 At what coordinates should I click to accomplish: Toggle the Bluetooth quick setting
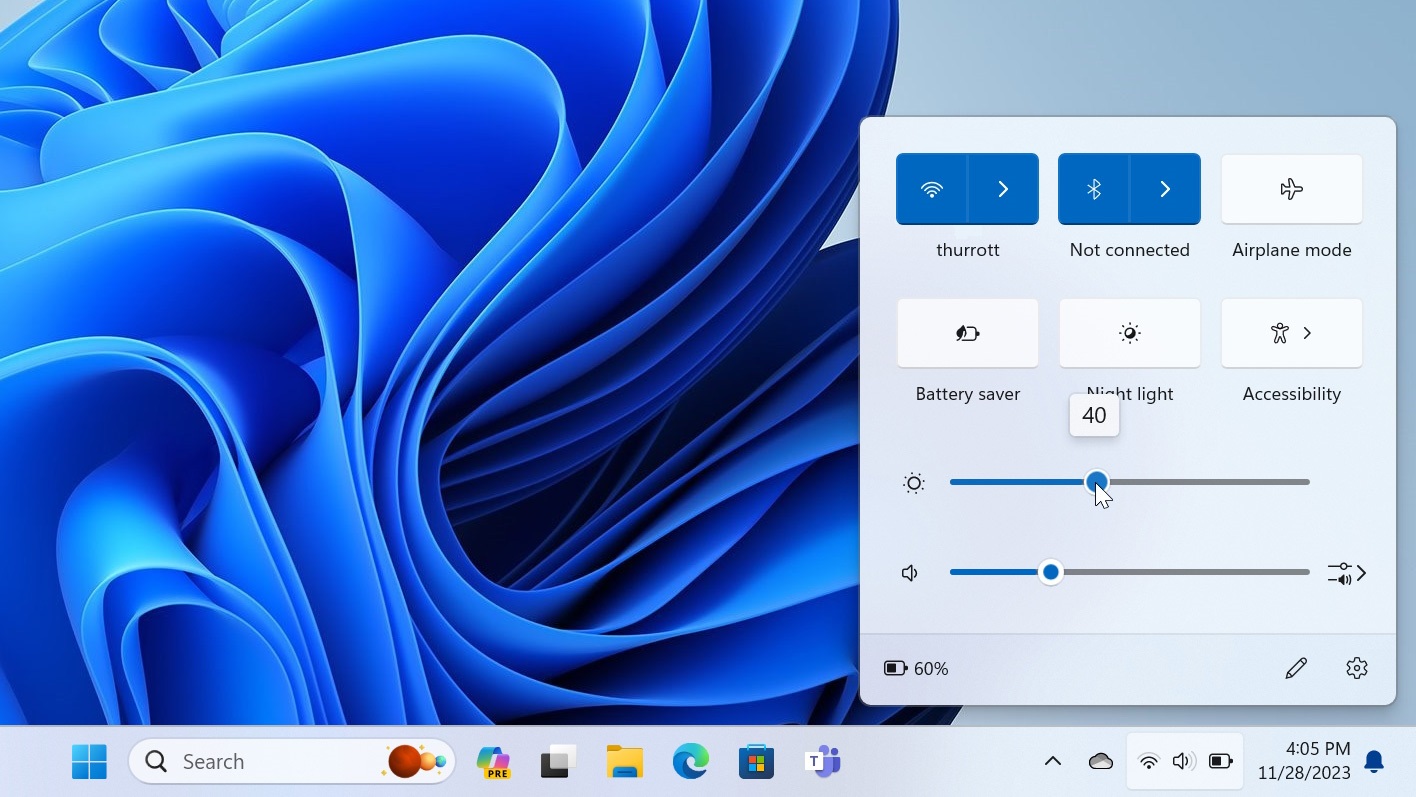[1093, 189]
